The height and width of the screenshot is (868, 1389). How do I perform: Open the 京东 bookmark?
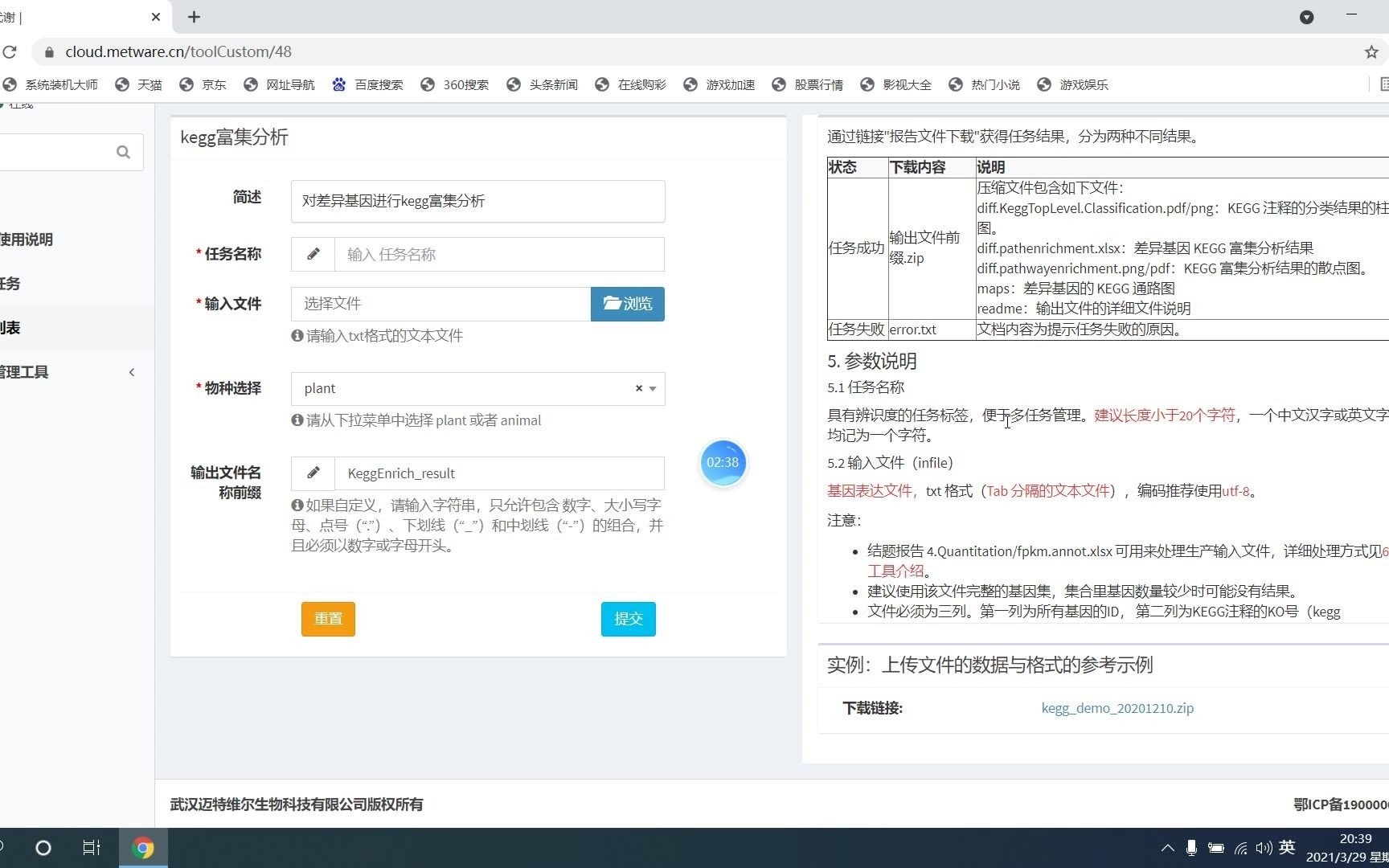click(203, 84)
